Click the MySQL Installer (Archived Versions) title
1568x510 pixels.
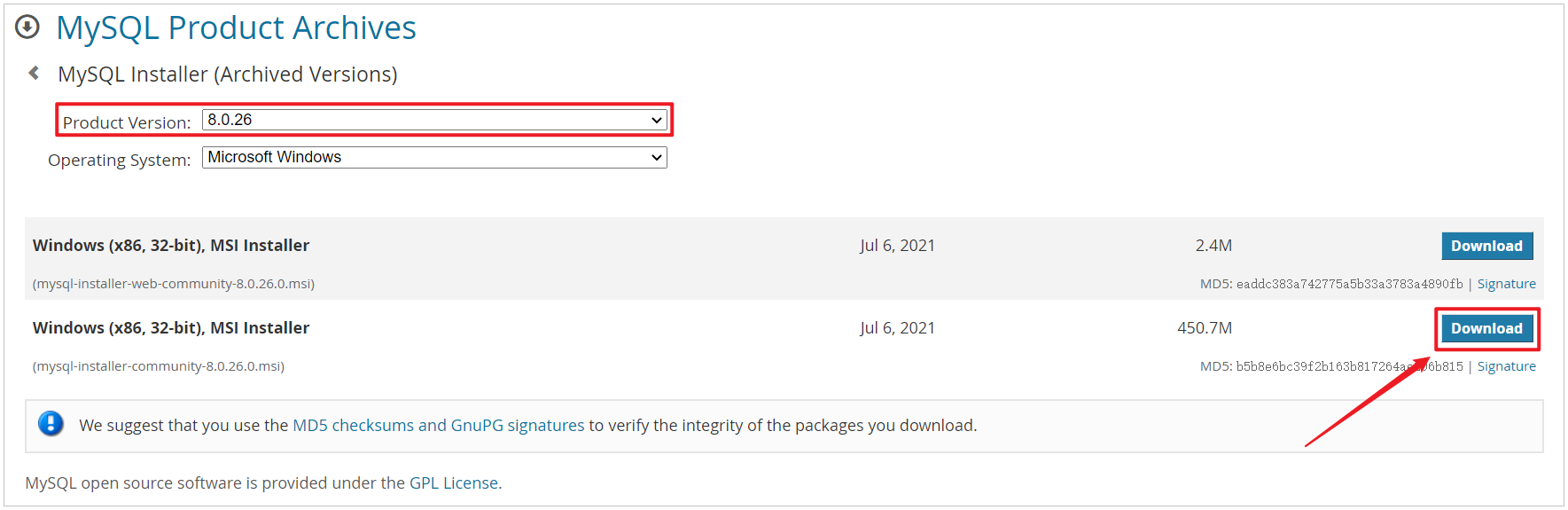228,75
